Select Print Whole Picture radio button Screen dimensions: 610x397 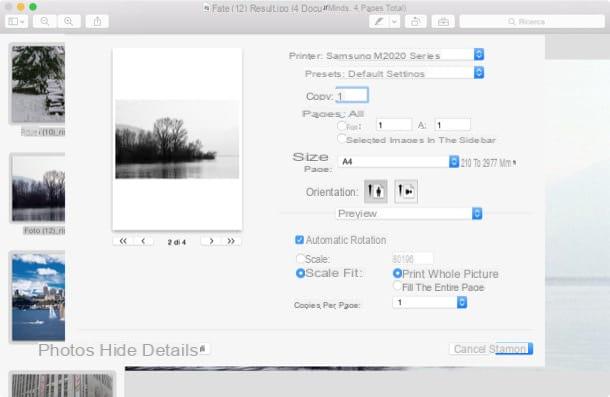pos(397,274)
